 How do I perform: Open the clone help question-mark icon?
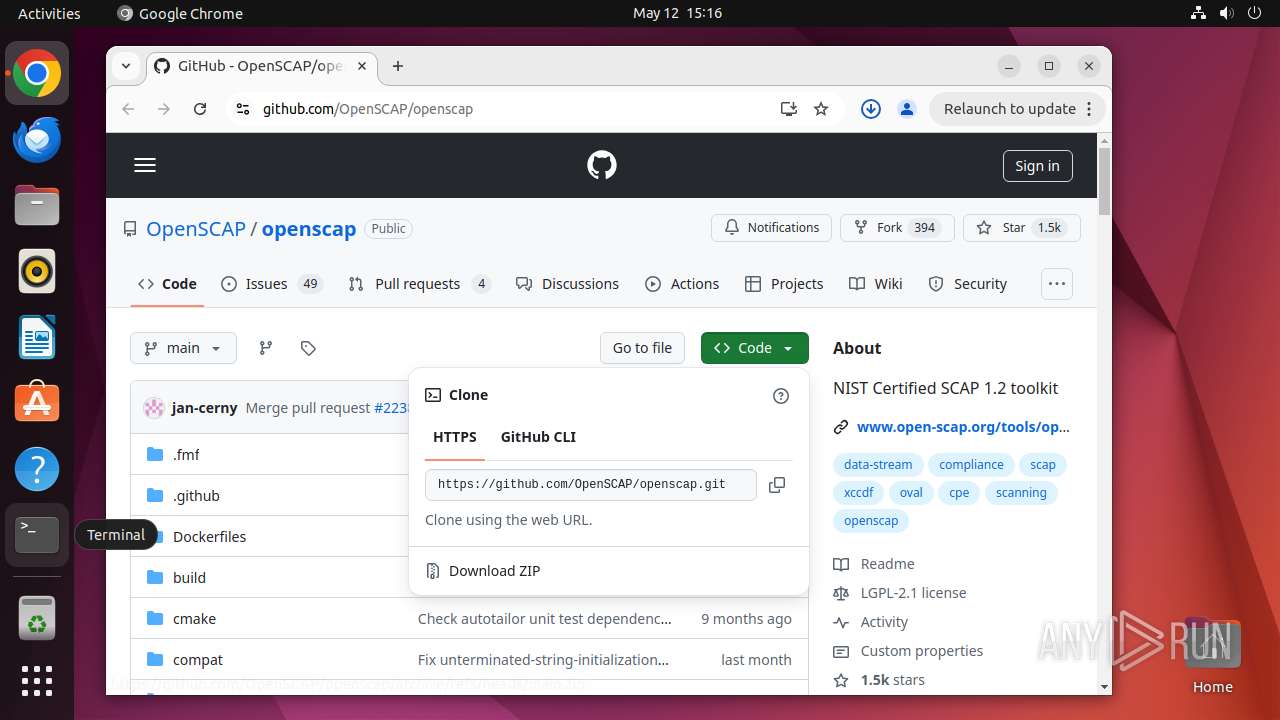point(781,396)
